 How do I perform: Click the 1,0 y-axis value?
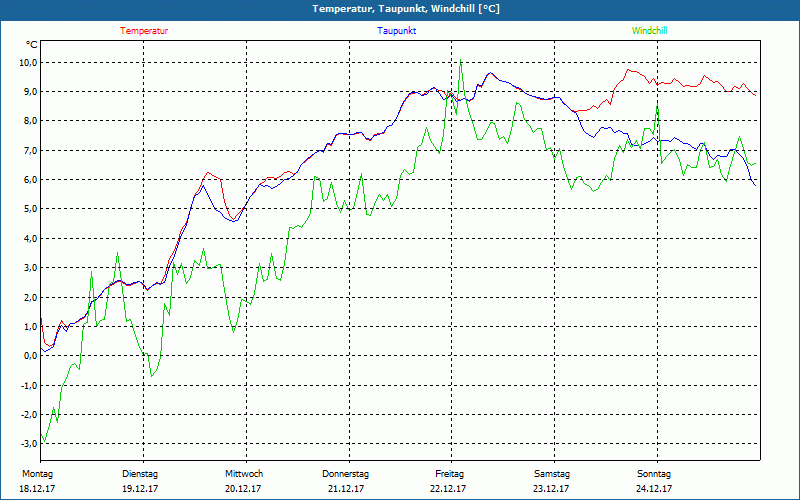click(x=30, y=327)
